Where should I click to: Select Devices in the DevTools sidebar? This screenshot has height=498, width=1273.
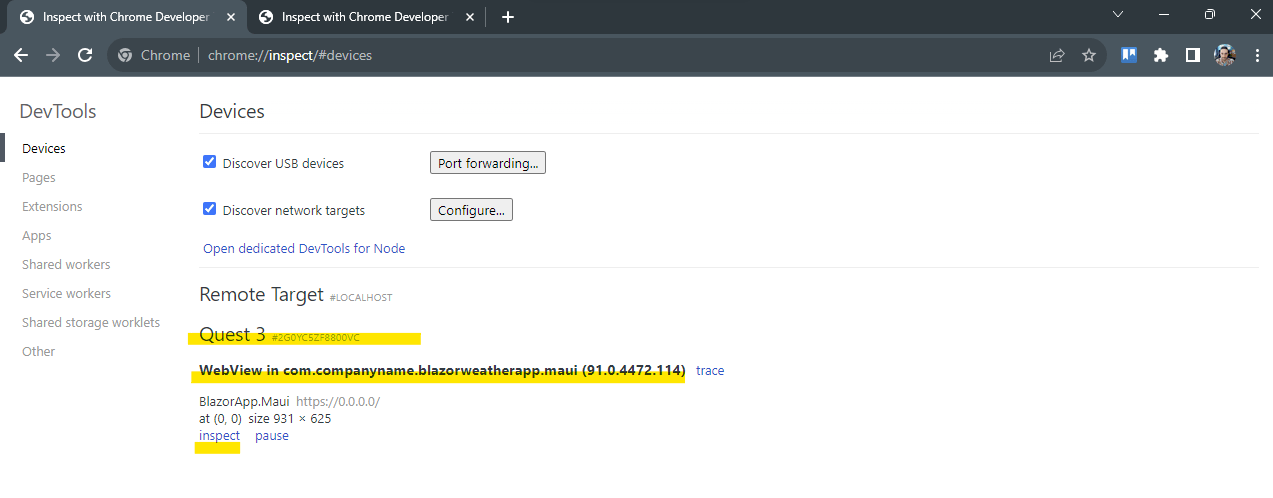[x=44, y=148]
